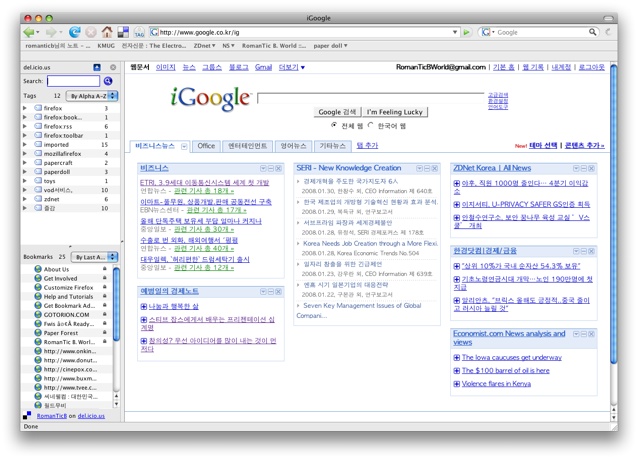638x459 pixels.
Task: Open the 이미지 top navigation link
Action: (x=166, y=67)
